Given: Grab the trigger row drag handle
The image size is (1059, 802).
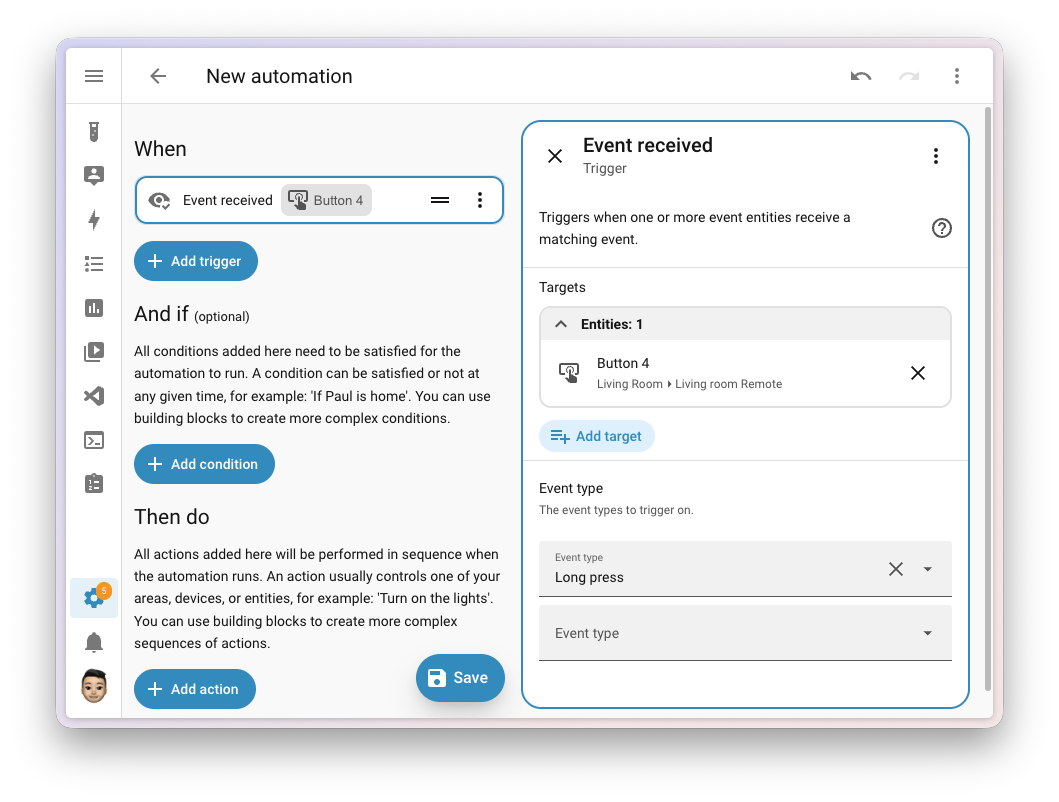Looking at the screenshot, I should pyautogui.click(x=440, y=200).
